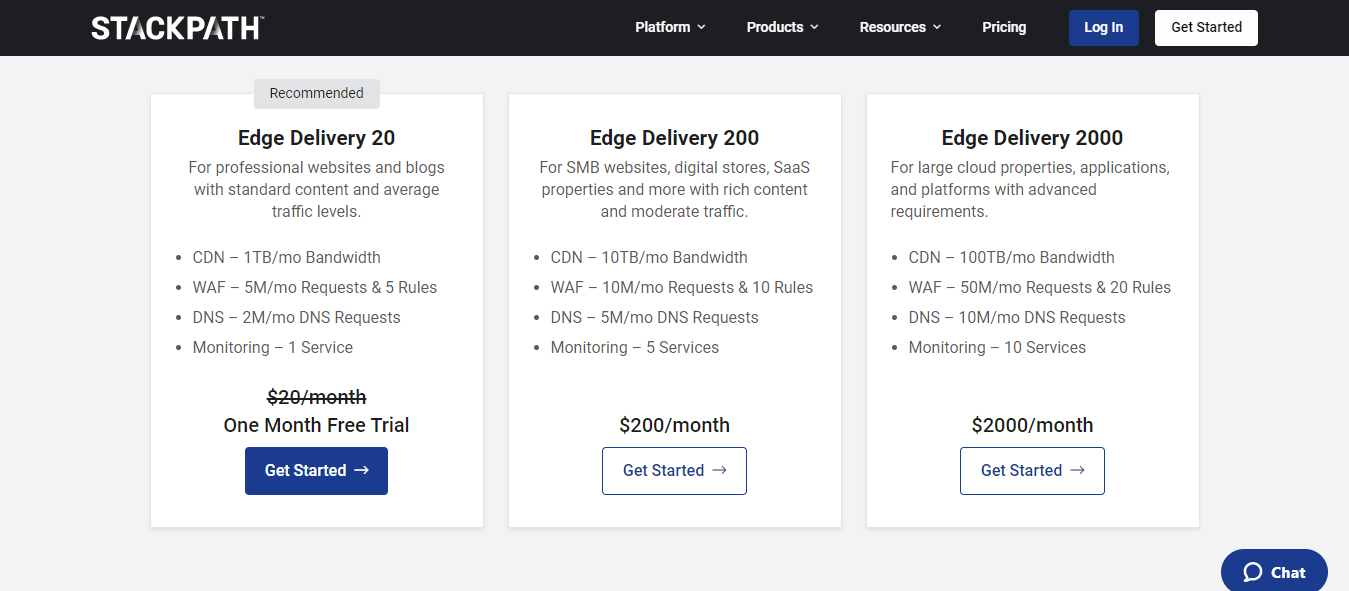Click the CDN – 1TB/mo Bandwidth bullet
The image size is (1349, 591).
[286, 257]
